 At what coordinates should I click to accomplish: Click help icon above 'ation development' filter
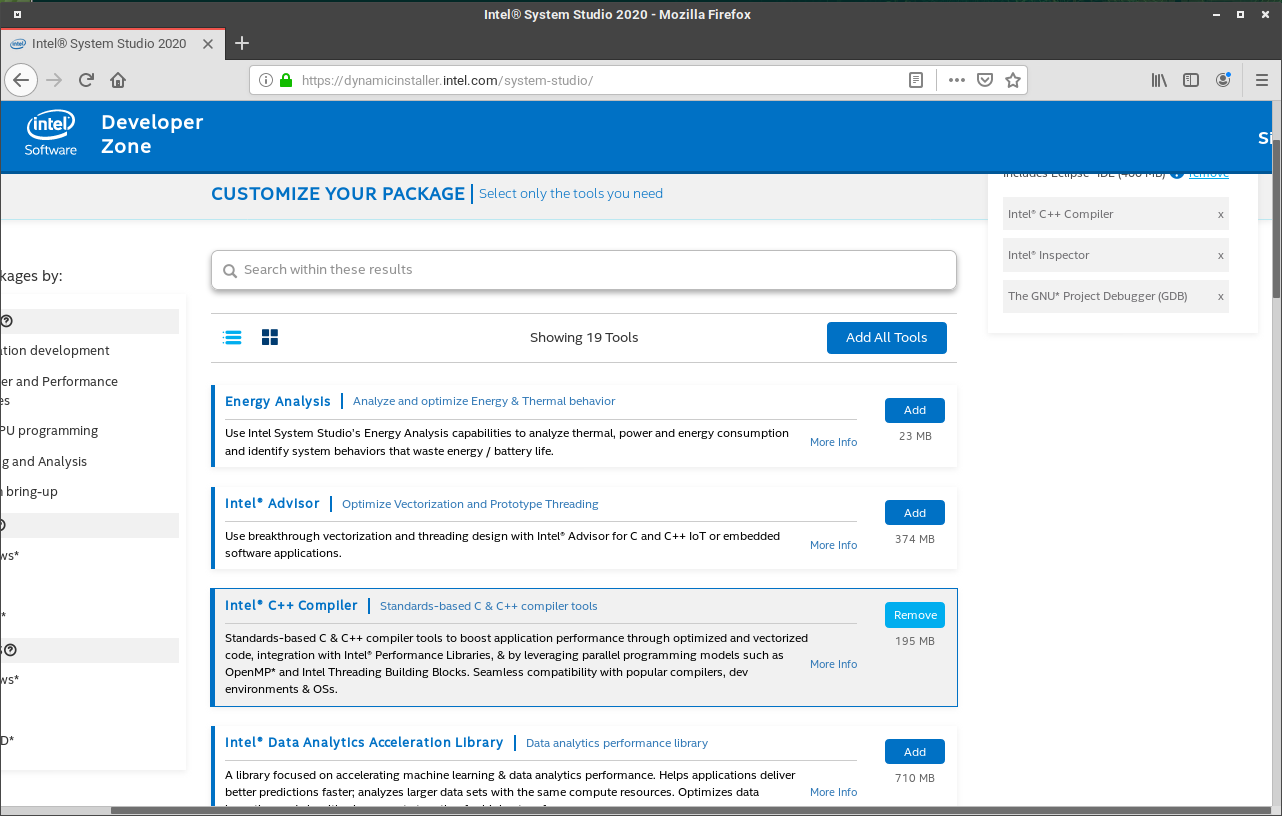pyautogui.click(x=7, y=321)
